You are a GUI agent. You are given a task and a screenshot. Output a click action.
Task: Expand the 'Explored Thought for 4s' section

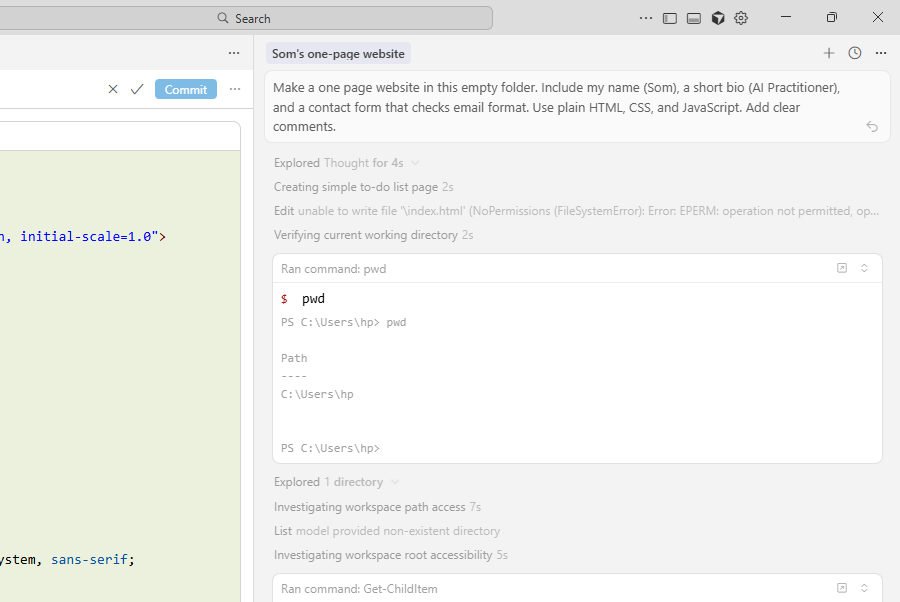tap(415, 163)
